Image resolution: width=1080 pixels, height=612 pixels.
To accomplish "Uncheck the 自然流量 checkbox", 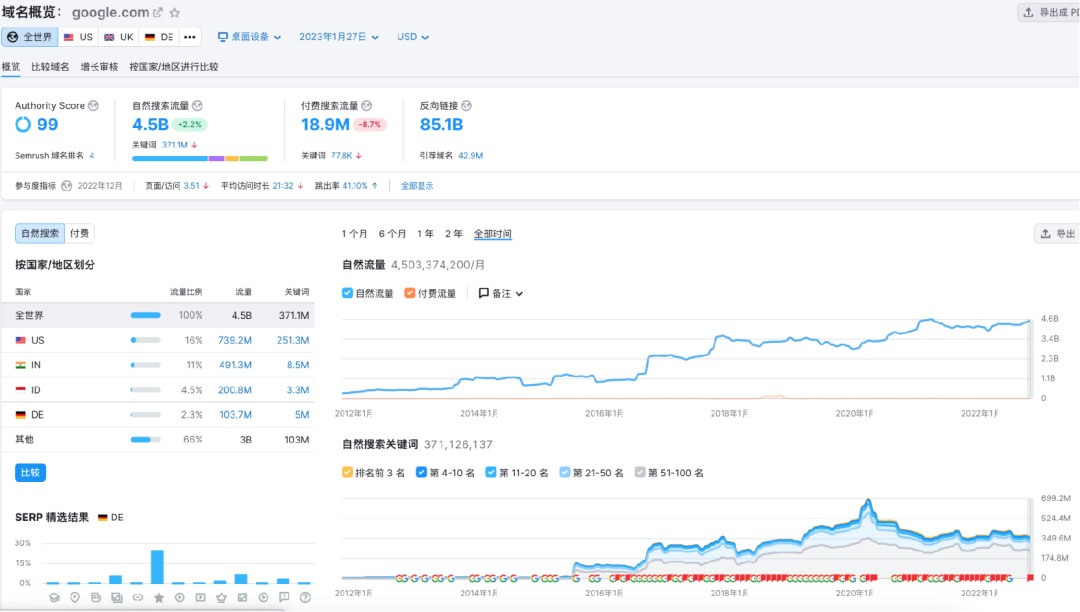I will [x=347, y=294].
